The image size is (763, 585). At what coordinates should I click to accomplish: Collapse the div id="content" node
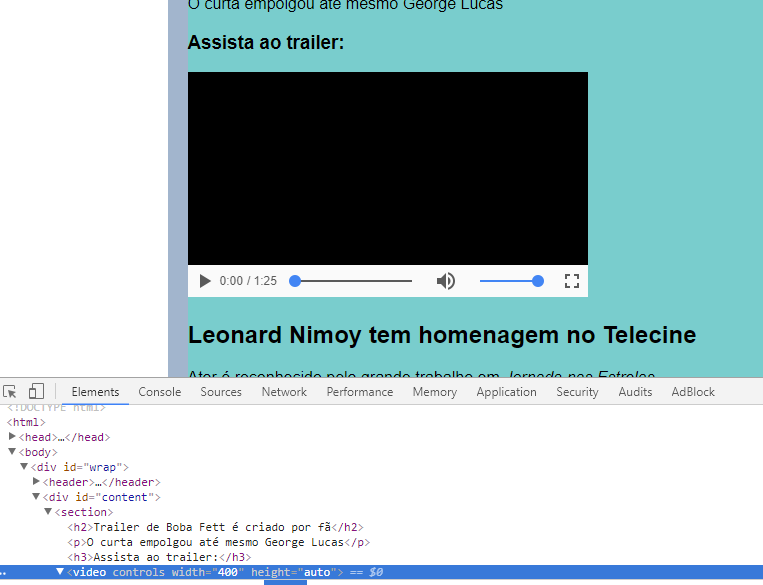[x=36, y=496]
